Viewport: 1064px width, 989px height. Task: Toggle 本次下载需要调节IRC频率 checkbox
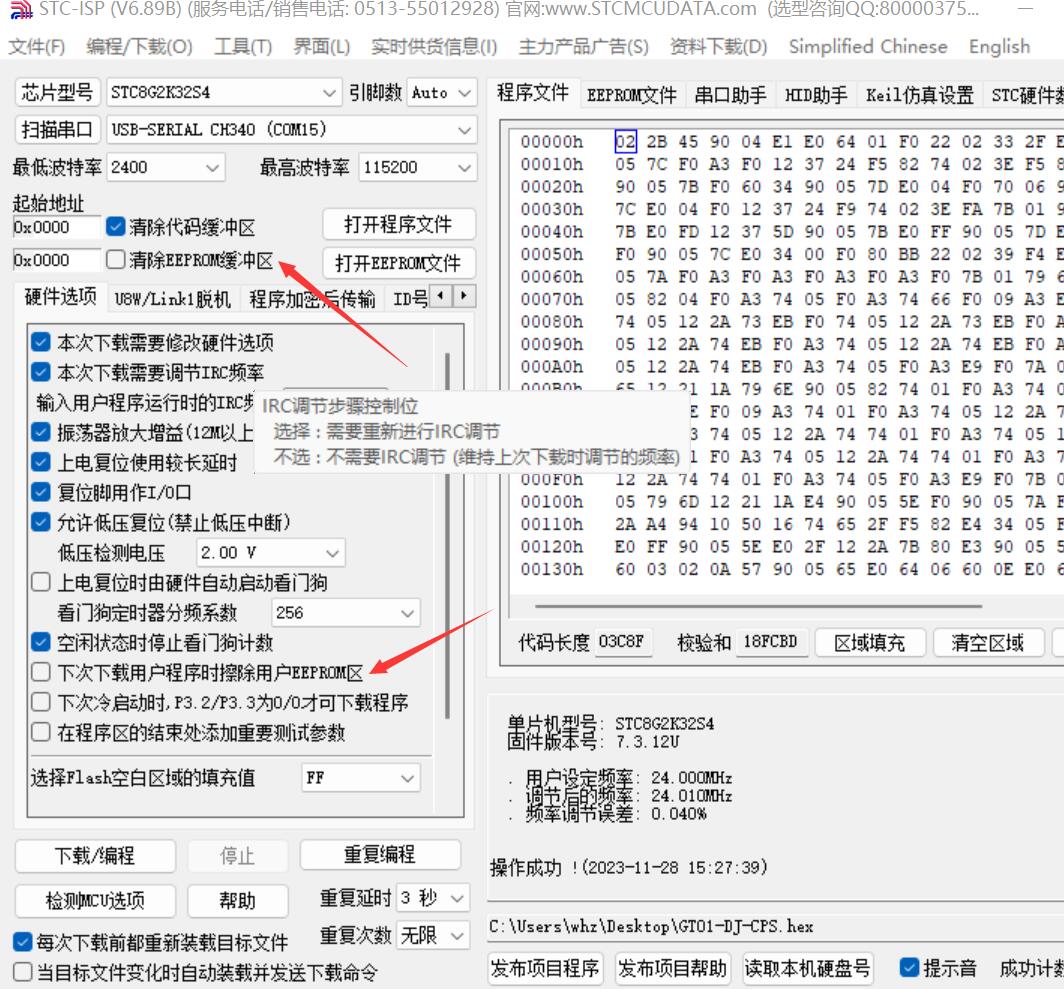pos(41,372)
